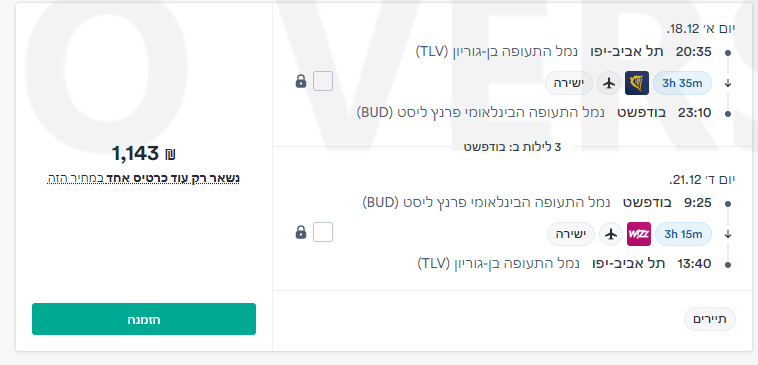Click the '3 לילות ב: בודפשט' layover label

pyautogui.click(x=512, y=147)
